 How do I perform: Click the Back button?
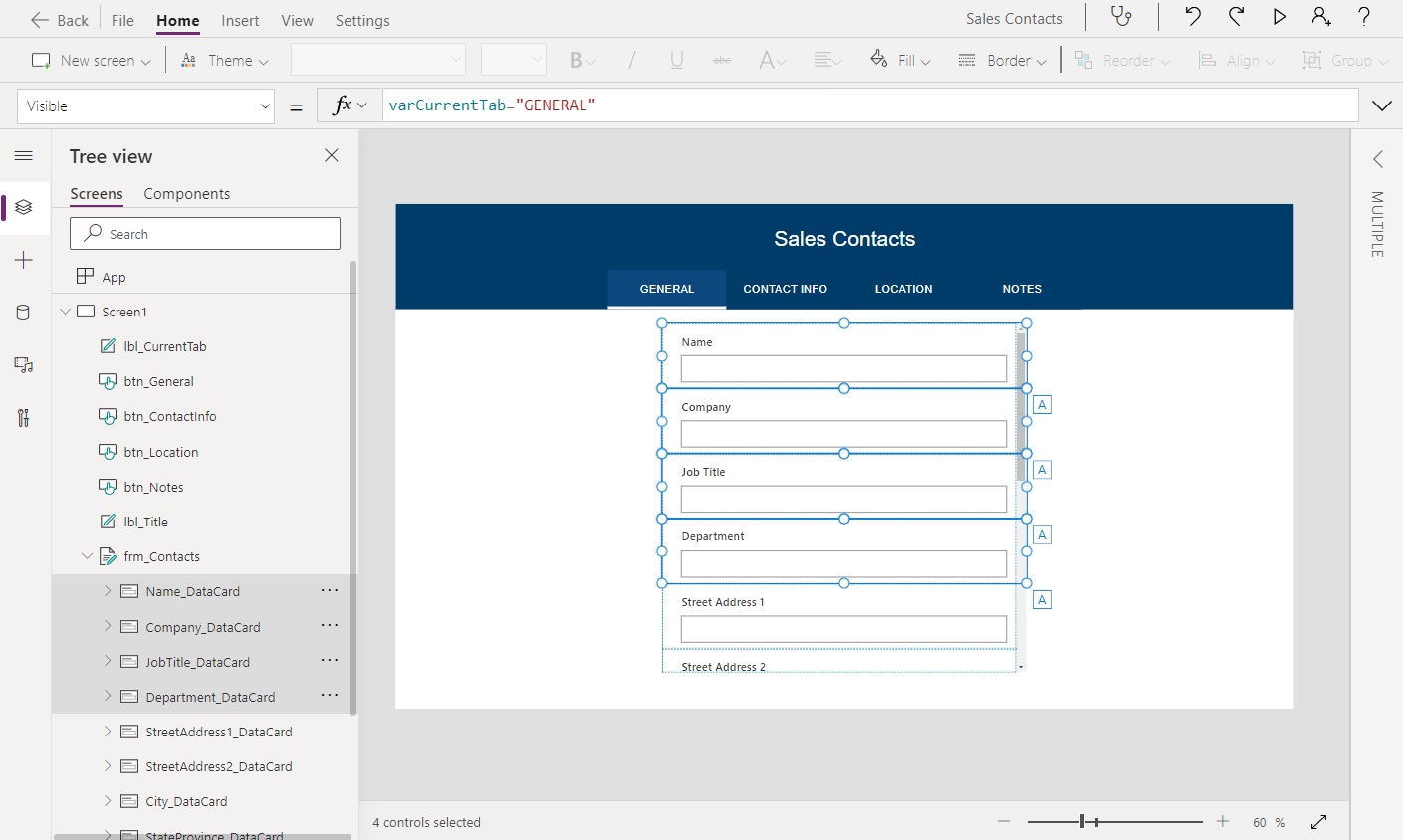[59, 19]
